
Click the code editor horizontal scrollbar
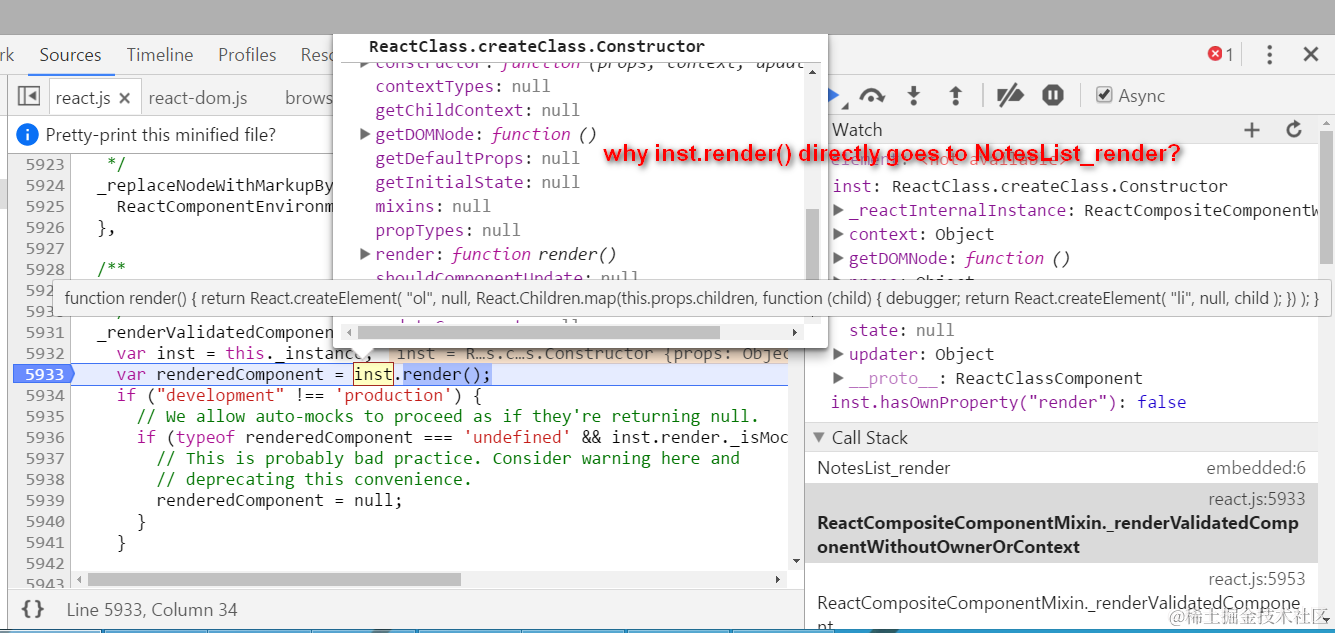tap(274, 579)
